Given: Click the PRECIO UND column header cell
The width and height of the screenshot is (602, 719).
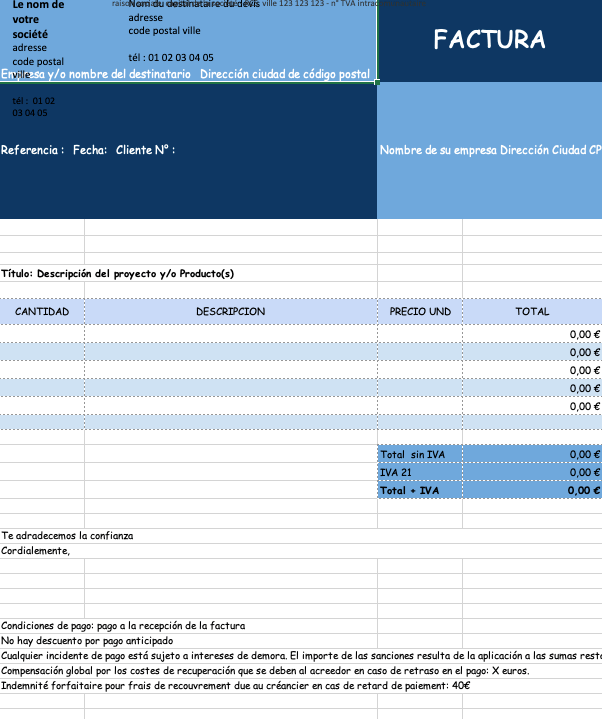Looking at the screenshot, I should pyautogui.click(x=420, y=312).
